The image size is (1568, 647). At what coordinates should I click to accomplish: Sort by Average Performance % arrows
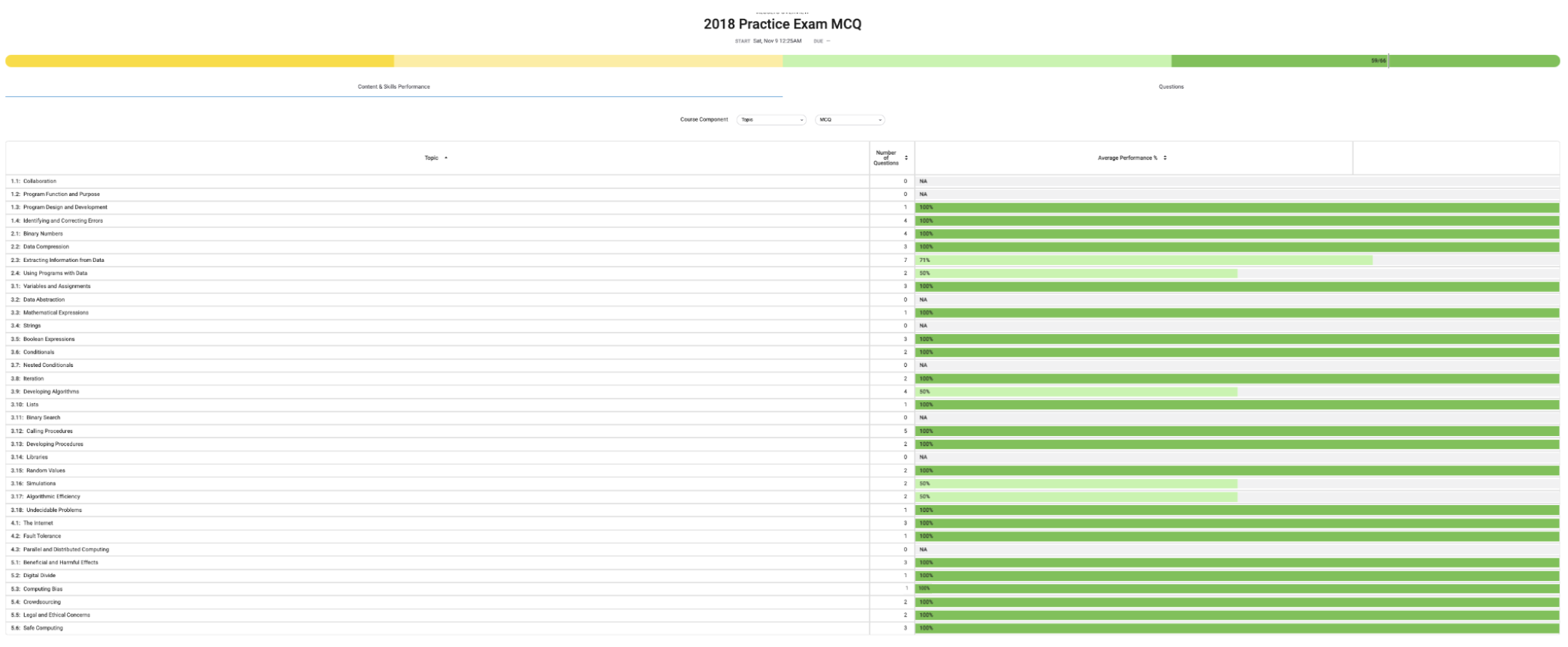(1165, 158)
